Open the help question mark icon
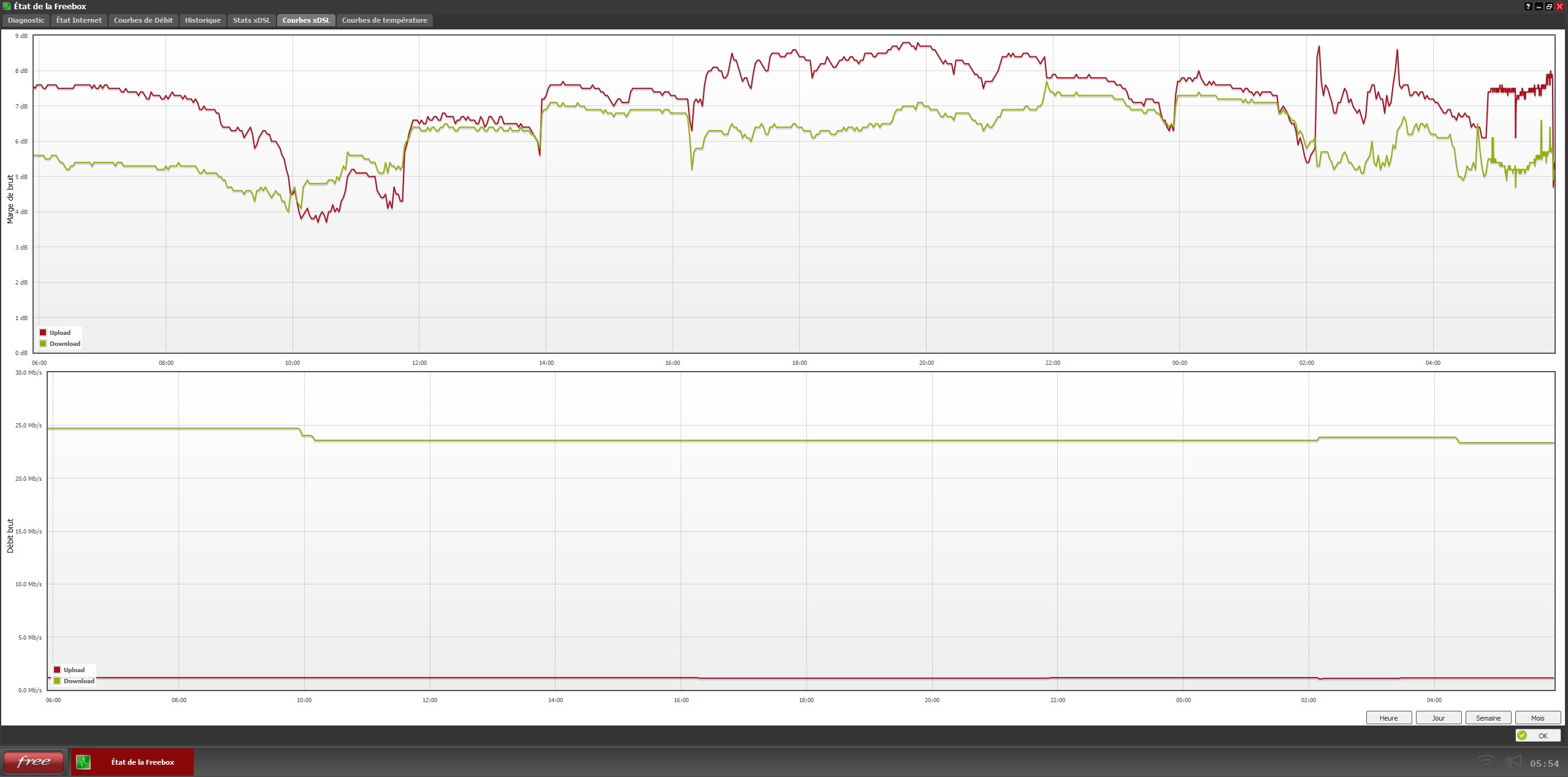This screenshot has height=777, width=1568. 1528,6
